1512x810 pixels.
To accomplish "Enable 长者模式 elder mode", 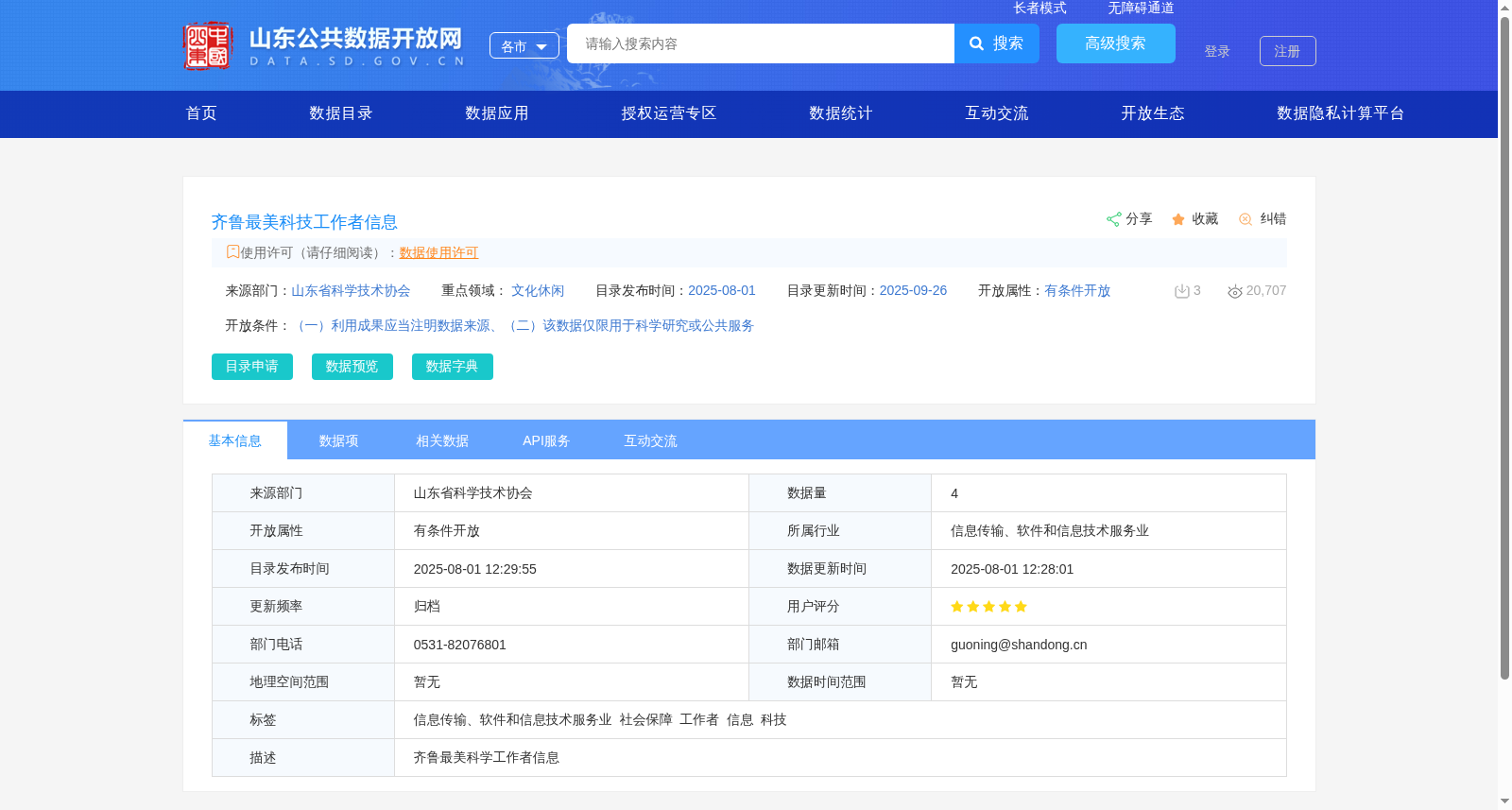I will click(x=1039, y=8).
